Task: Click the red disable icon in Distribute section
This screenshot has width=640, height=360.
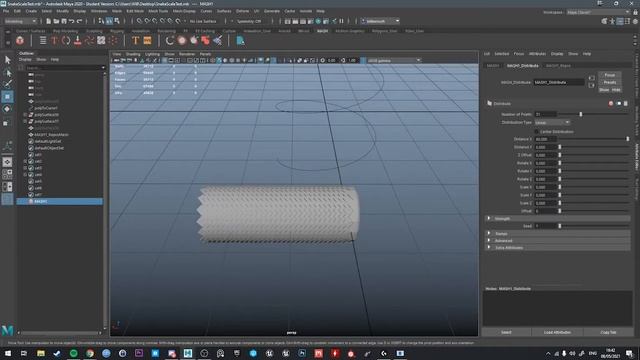Action: click(x=611, y=104)
